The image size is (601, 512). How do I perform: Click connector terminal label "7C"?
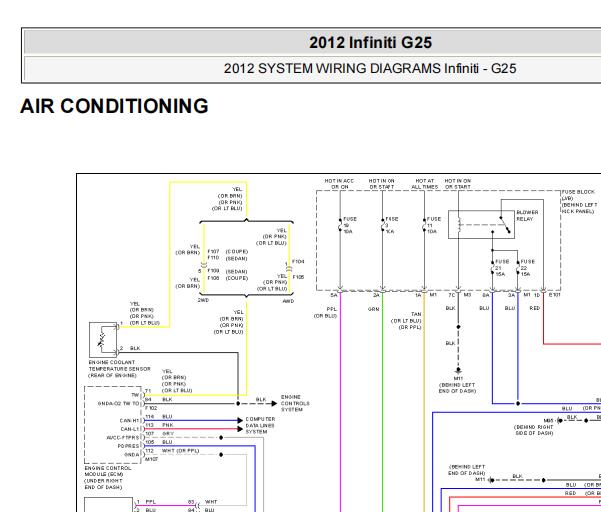point(452,295)
